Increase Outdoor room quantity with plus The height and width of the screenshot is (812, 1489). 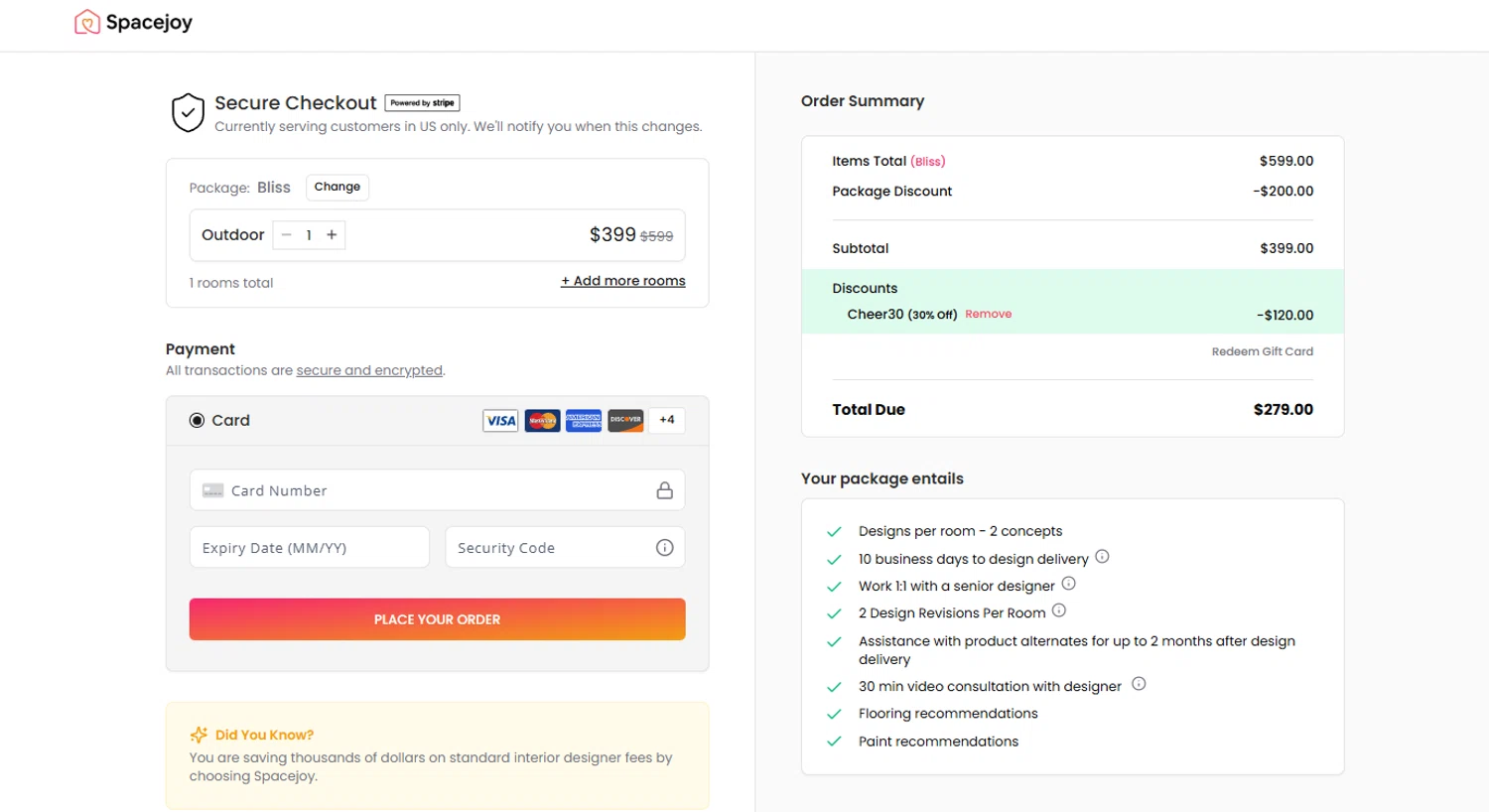click(x=332, y=235)
